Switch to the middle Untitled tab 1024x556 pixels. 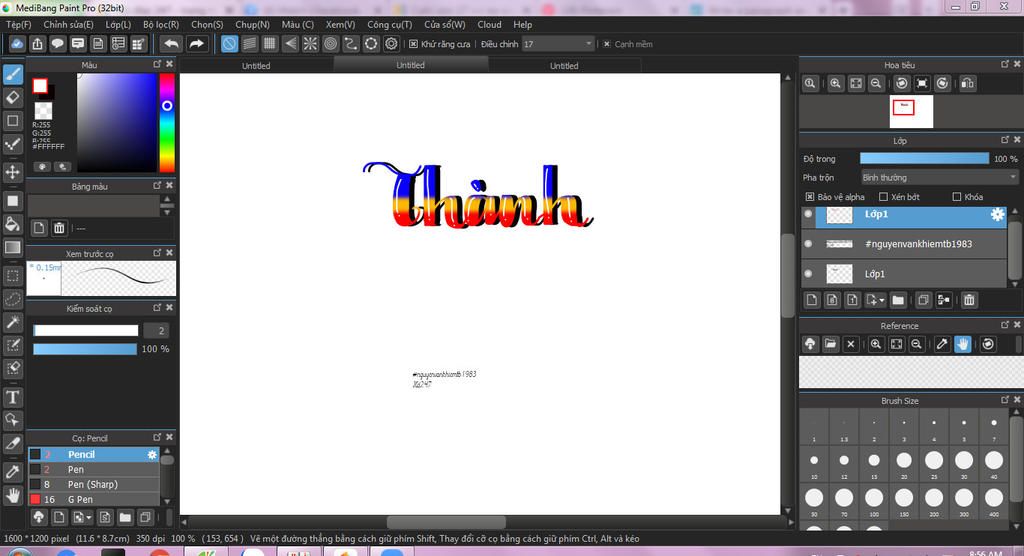pyautogui.click(x=410, y=65)
